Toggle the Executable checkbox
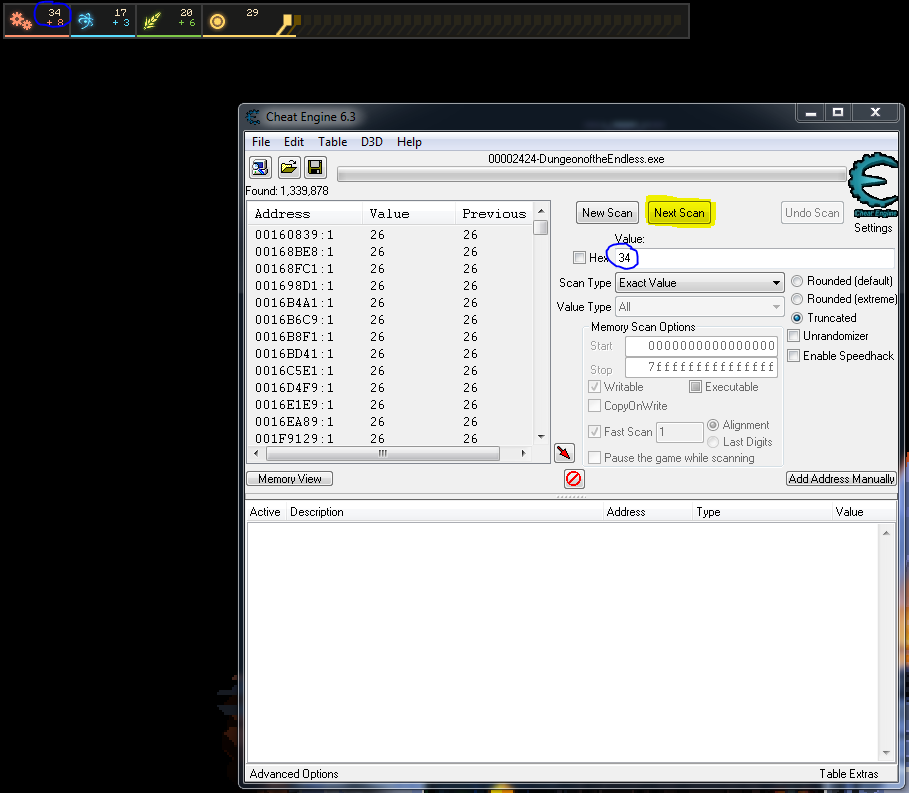Viewport: 909px width, 793px height. coord(696,387)
